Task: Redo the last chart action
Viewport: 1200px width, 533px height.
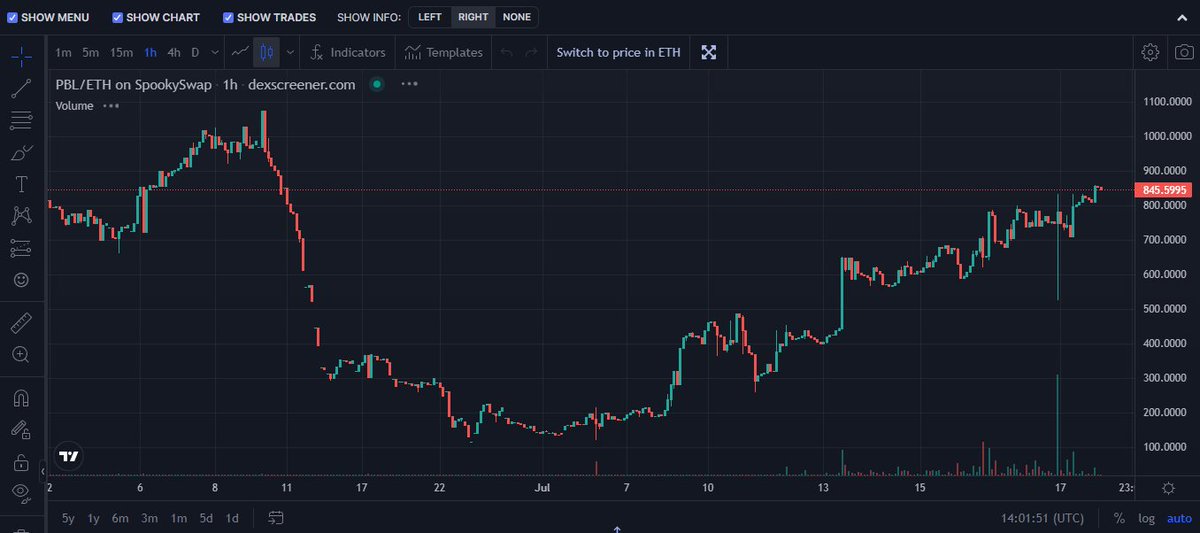Action: pyautogui.click(x=532, y=52)
